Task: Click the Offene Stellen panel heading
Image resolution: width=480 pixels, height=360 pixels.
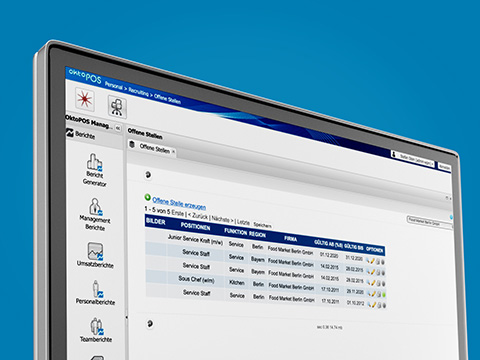Action: tap(145, 134)
